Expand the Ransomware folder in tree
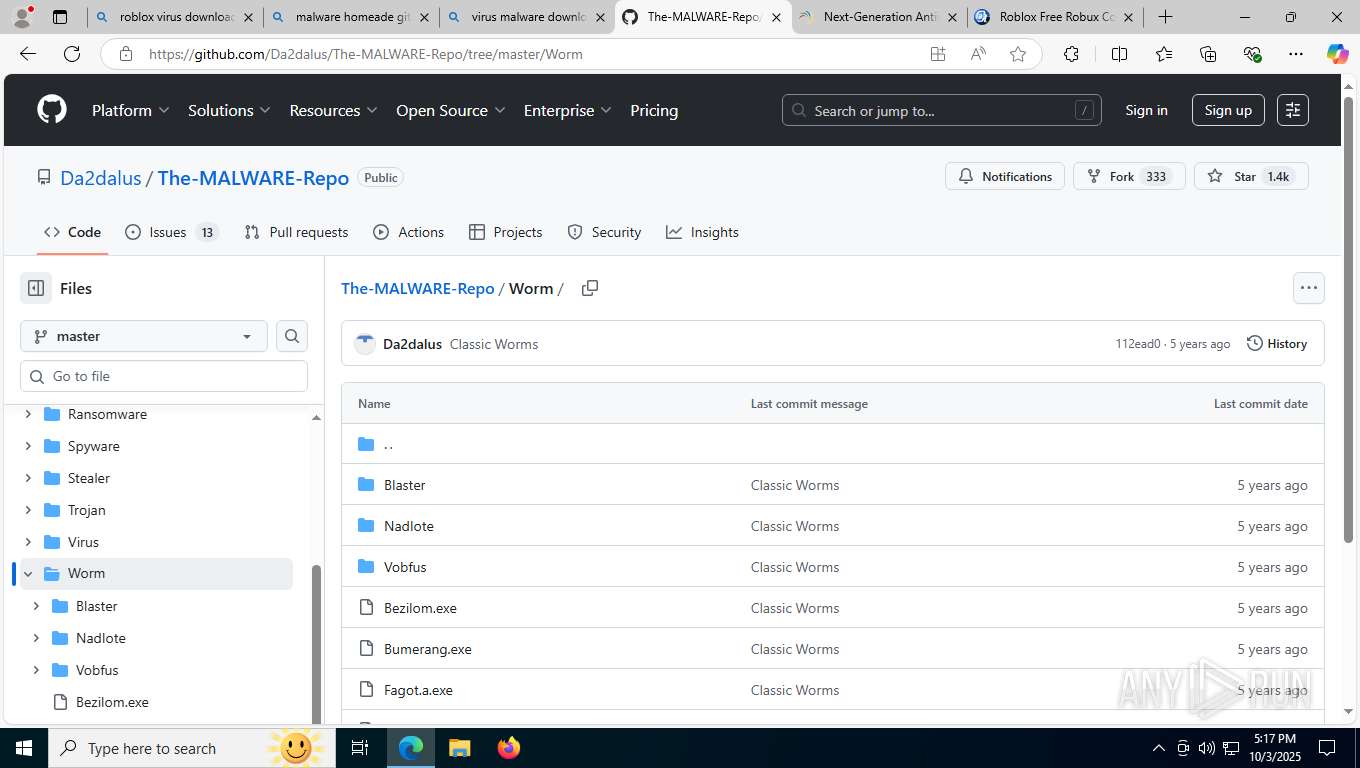Screen dimensions: 1360x768 [x=28, y=414]
